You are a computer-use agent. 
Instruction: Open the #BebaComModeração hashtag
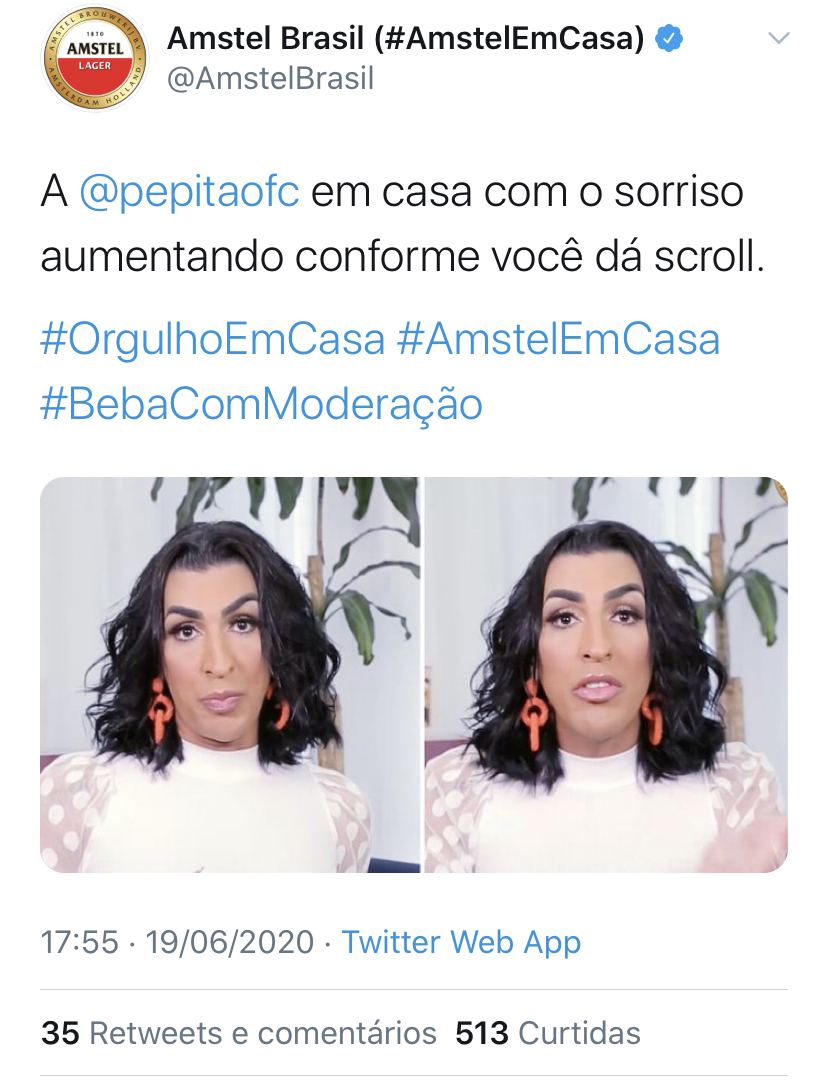(x=261, y=404)
